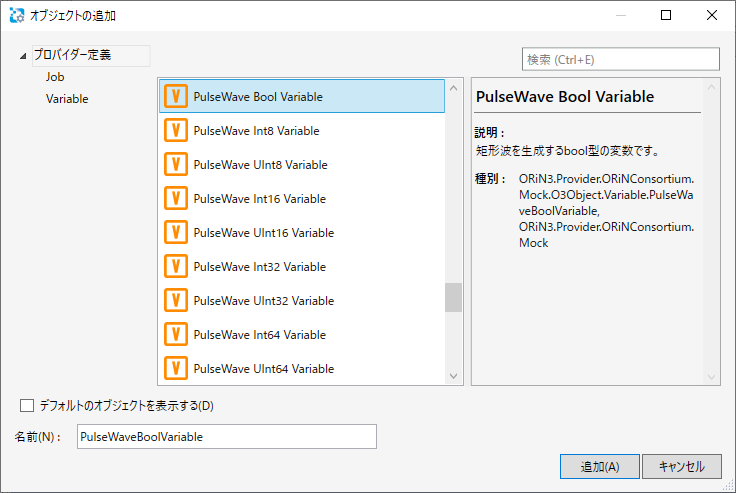The height and width of the screenshot is (493, 736).
Task: Maximize the オブジェクトの追加 dialog
Action: click(x=666, y=15)
